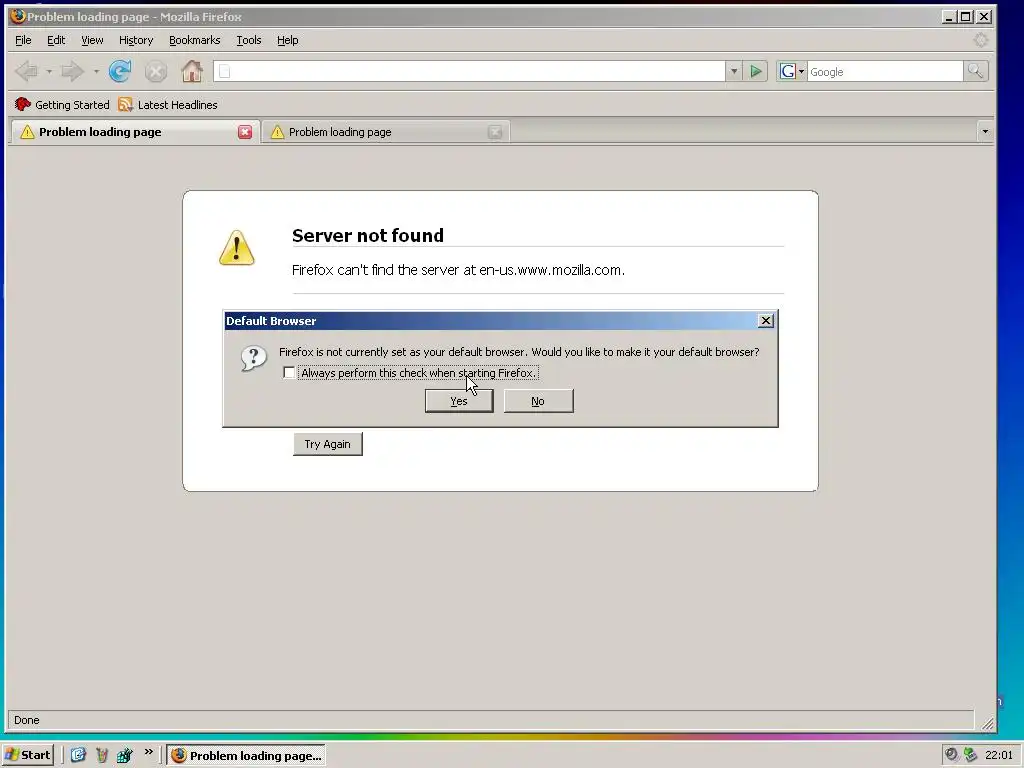
Task: Click the magnifier search icon
Action: click(x=976, y=71)
